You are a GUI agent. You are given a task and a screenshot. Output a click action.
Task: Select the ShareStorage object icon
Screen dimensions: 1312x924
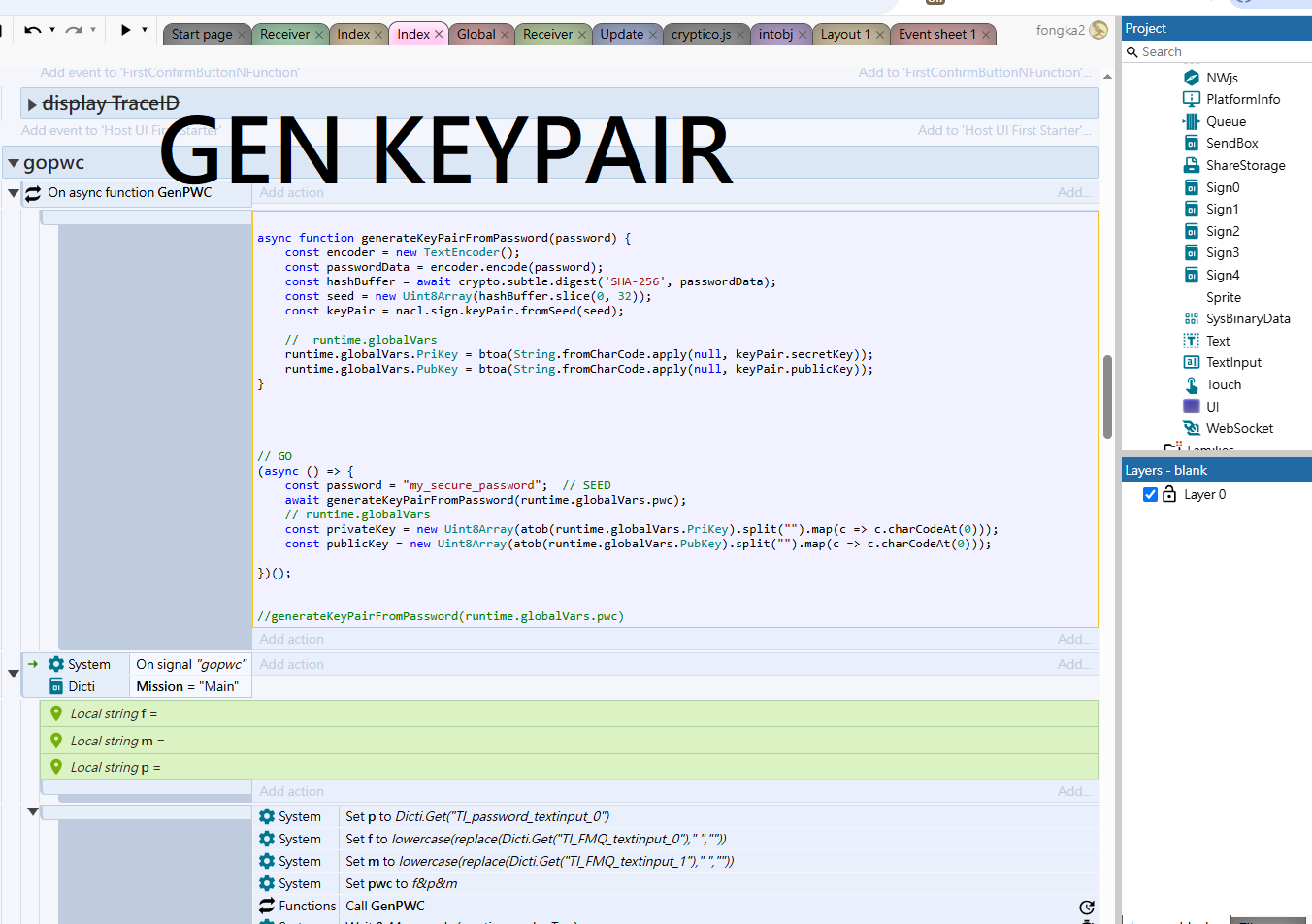pyautogui.click(x=1192, y=165)
